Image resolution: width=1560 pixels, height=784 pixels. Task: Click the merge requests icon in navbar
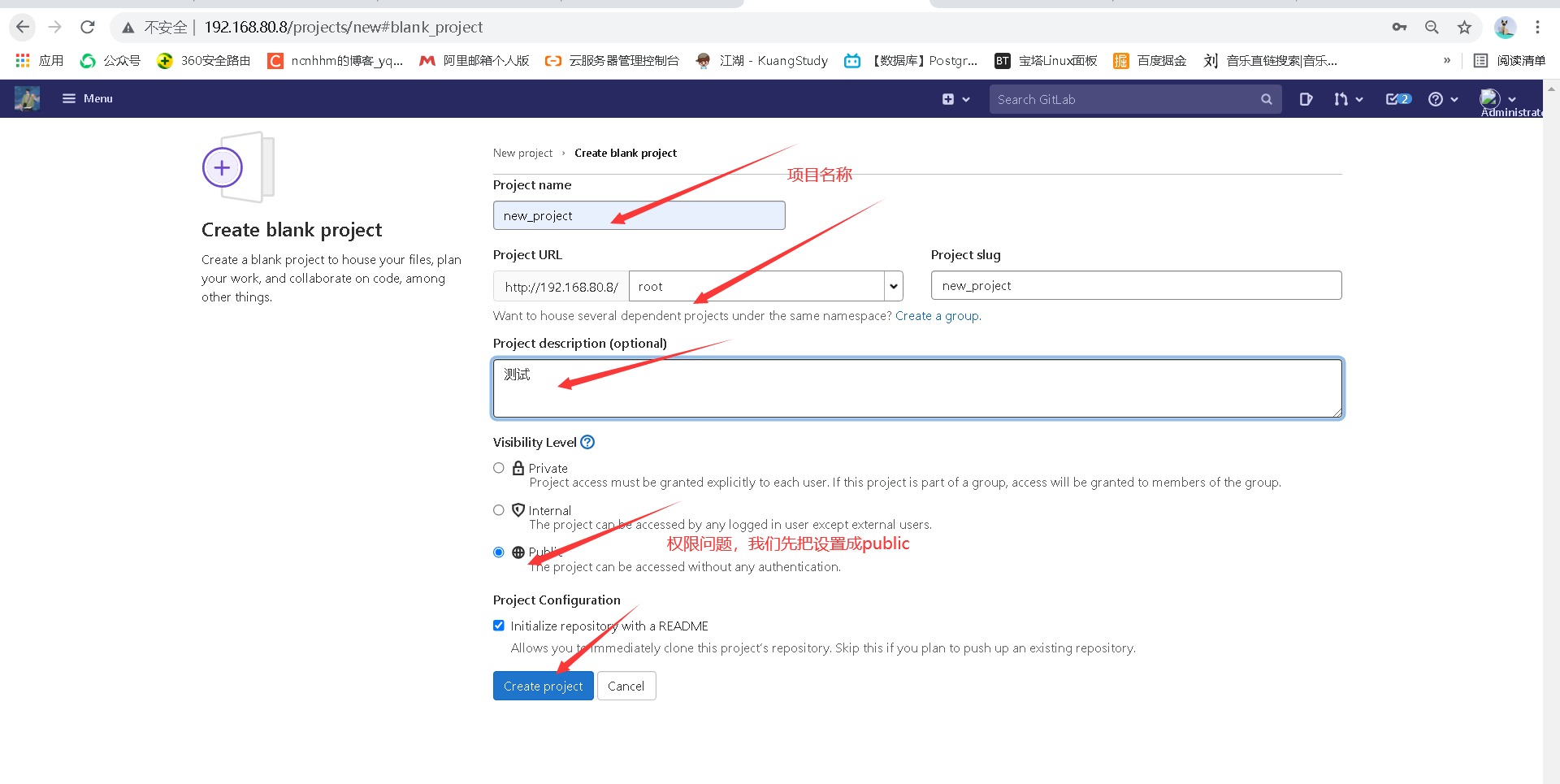point(1341,98)
